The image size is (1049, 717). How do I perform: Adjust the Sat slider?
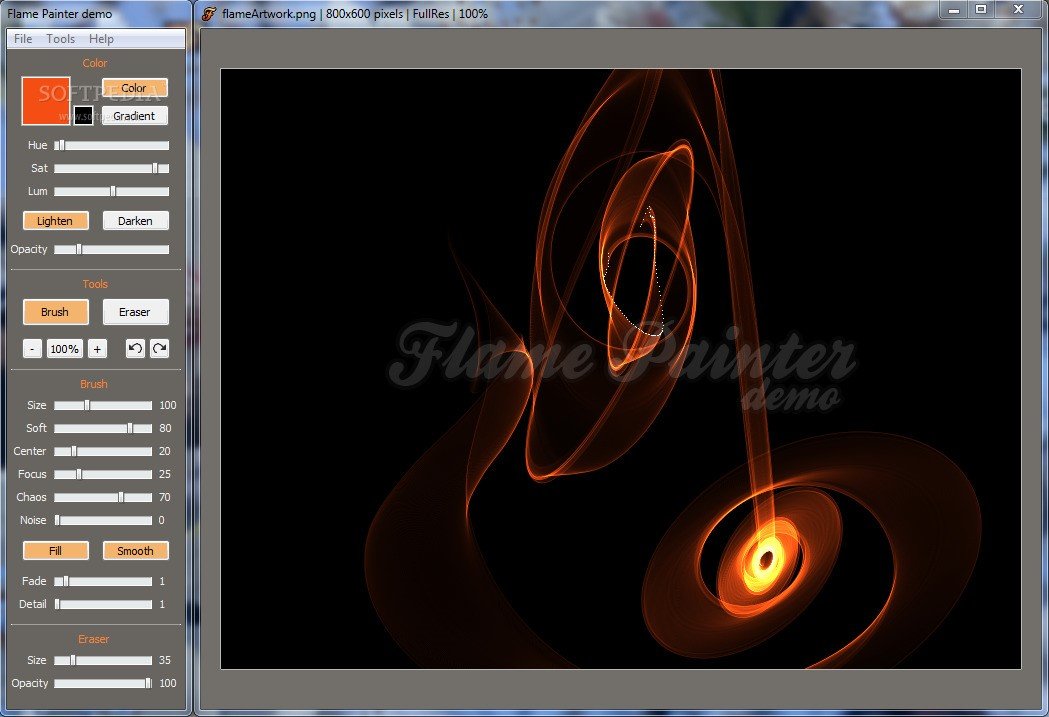coord(111,168)
